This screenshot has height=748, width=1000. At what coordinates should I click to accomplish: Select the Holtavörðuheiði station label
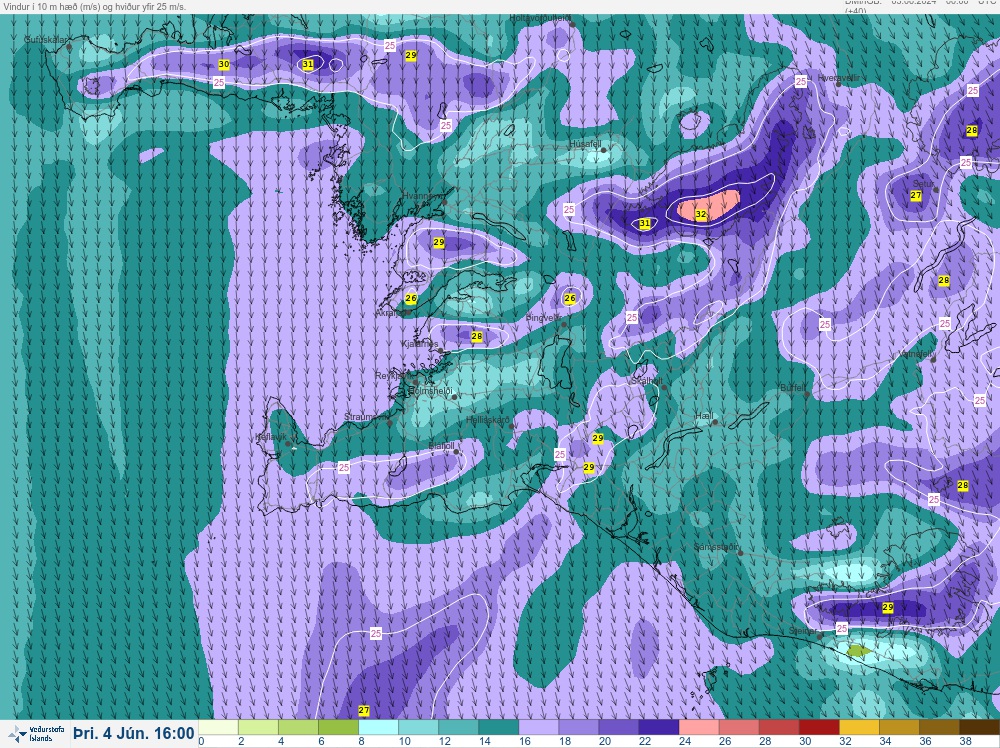click(540, 18)
